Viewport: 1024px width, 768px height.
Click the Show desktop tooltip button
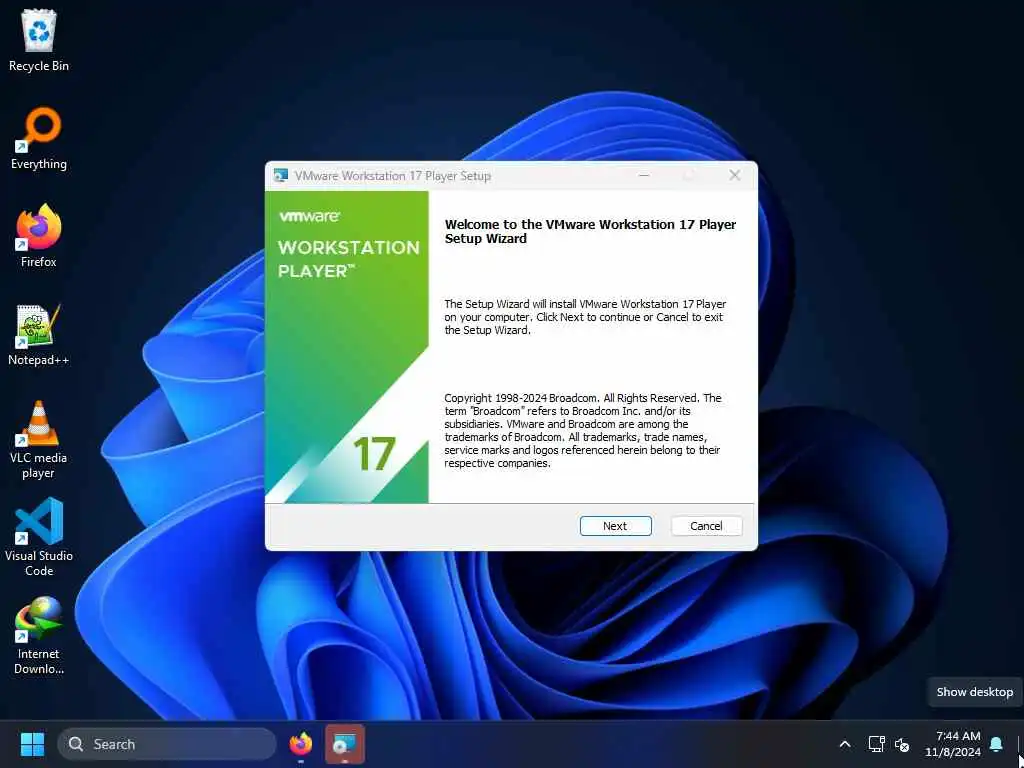click(974, 692)
